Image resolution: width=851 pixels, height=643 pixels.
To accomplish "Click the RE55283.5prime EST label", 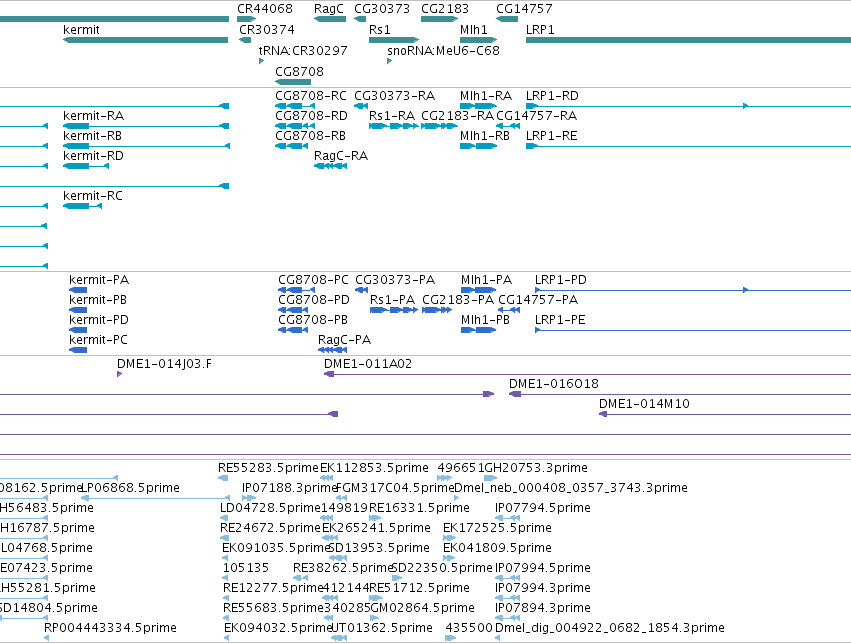I will [x=269, y=468].
